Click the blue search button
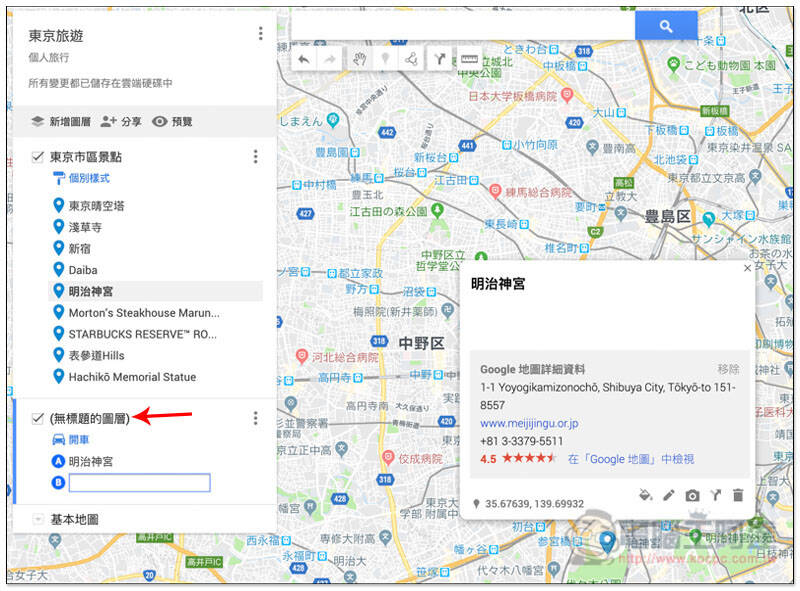Image resolution: width=800 pixels, height=591 pixels. coord(666,26)
